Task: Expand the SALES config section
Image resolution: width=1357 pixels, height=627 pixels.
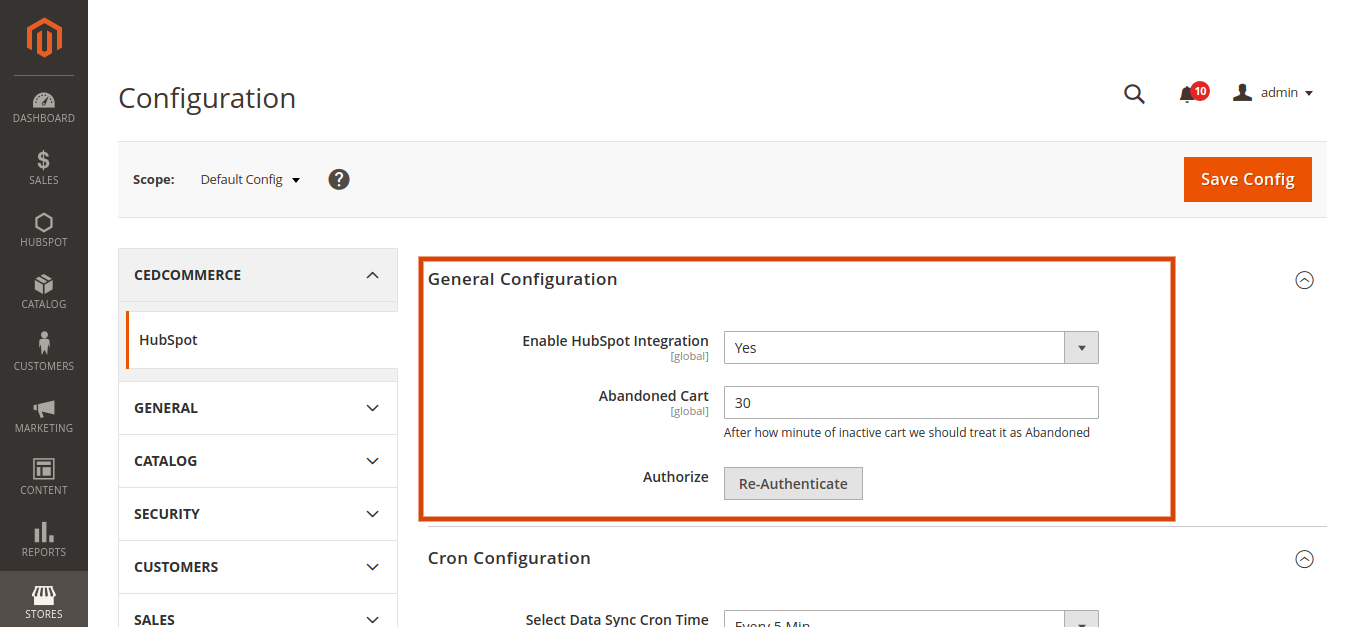Action: tap(258, 612)
